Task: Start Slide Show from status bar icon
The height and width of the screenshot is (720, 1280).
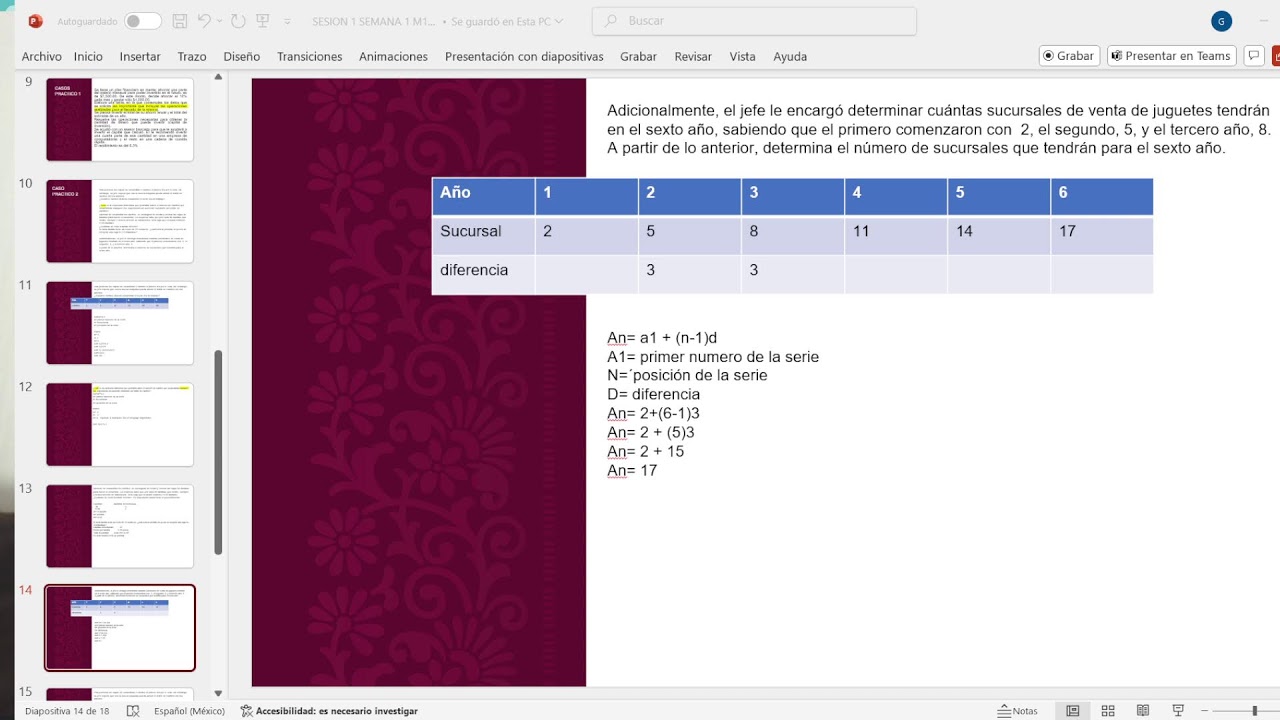Action: click(x=1178, y=711)
